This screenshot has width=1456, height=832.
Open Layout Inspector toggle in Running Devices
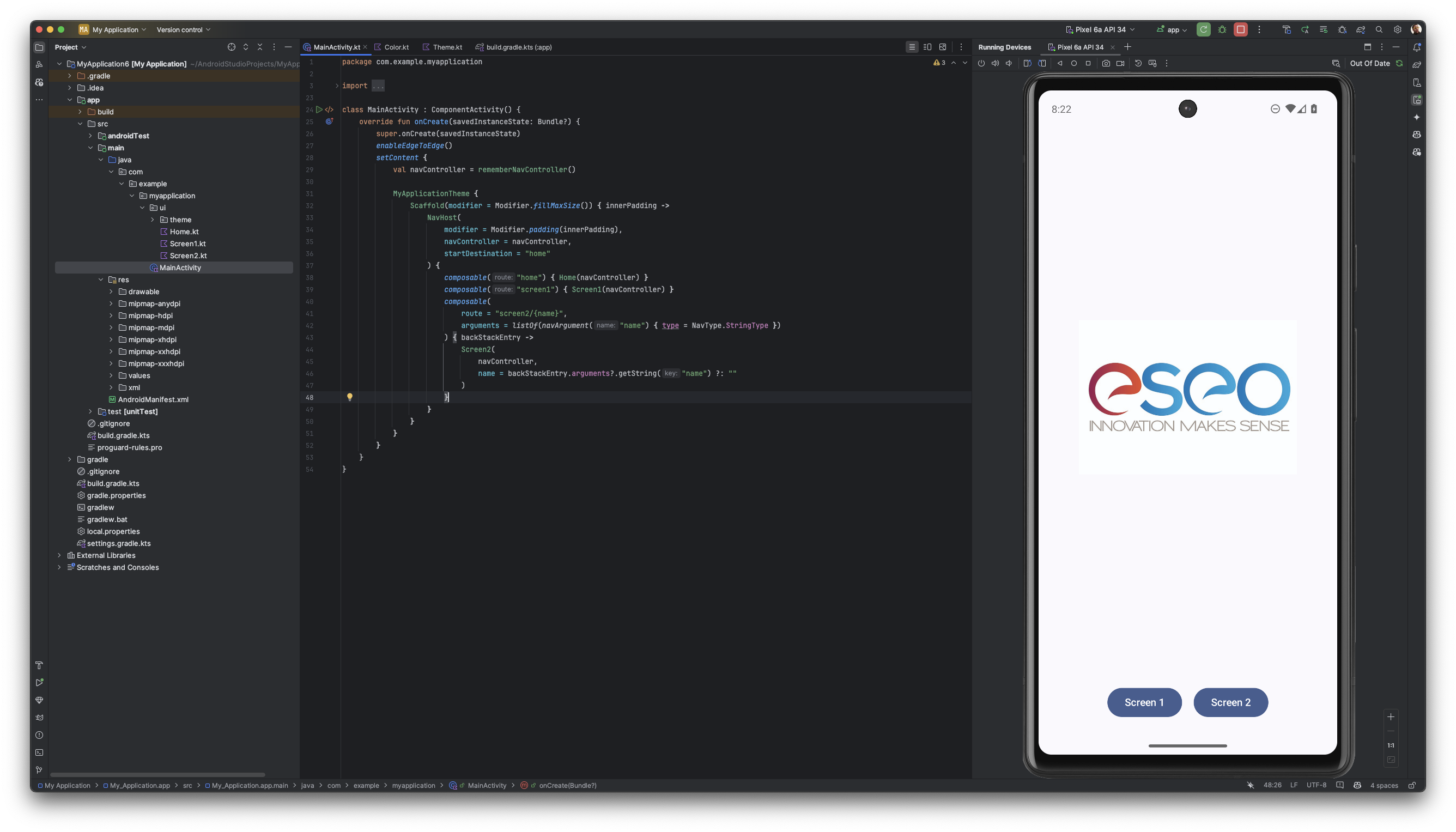[x=1336, y=63]
